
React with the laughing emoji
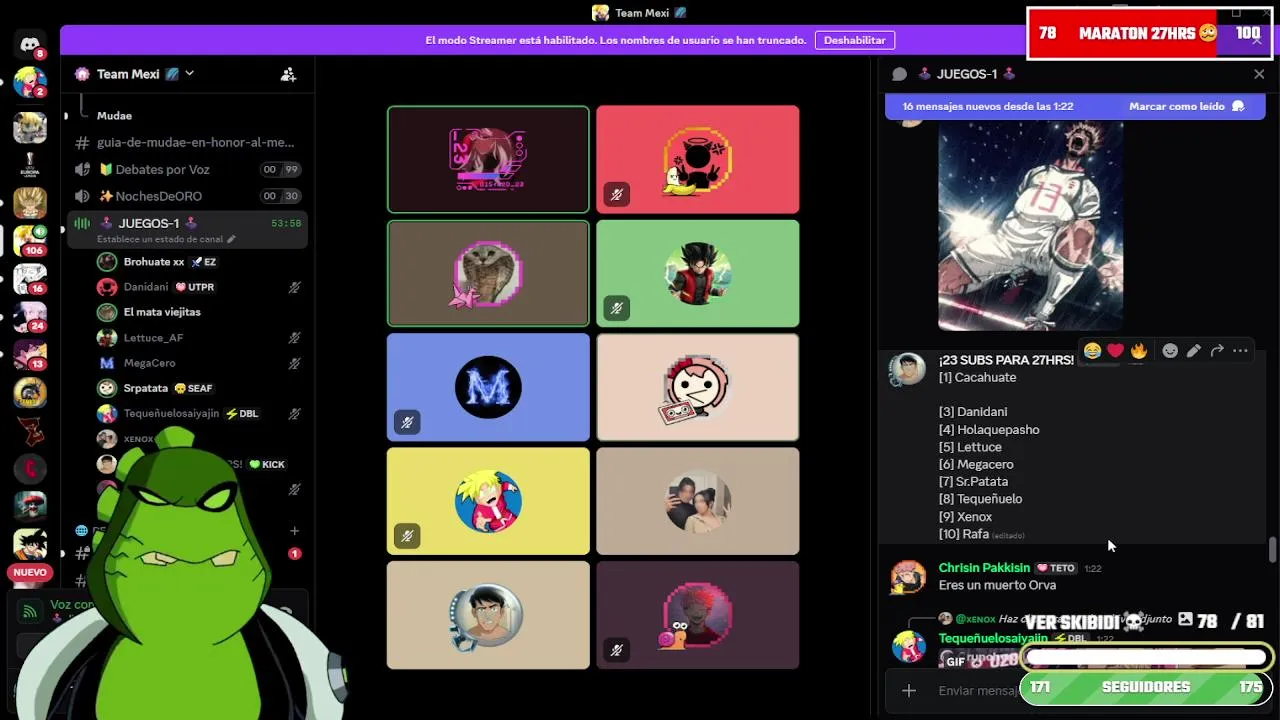tap(1092, 351)
